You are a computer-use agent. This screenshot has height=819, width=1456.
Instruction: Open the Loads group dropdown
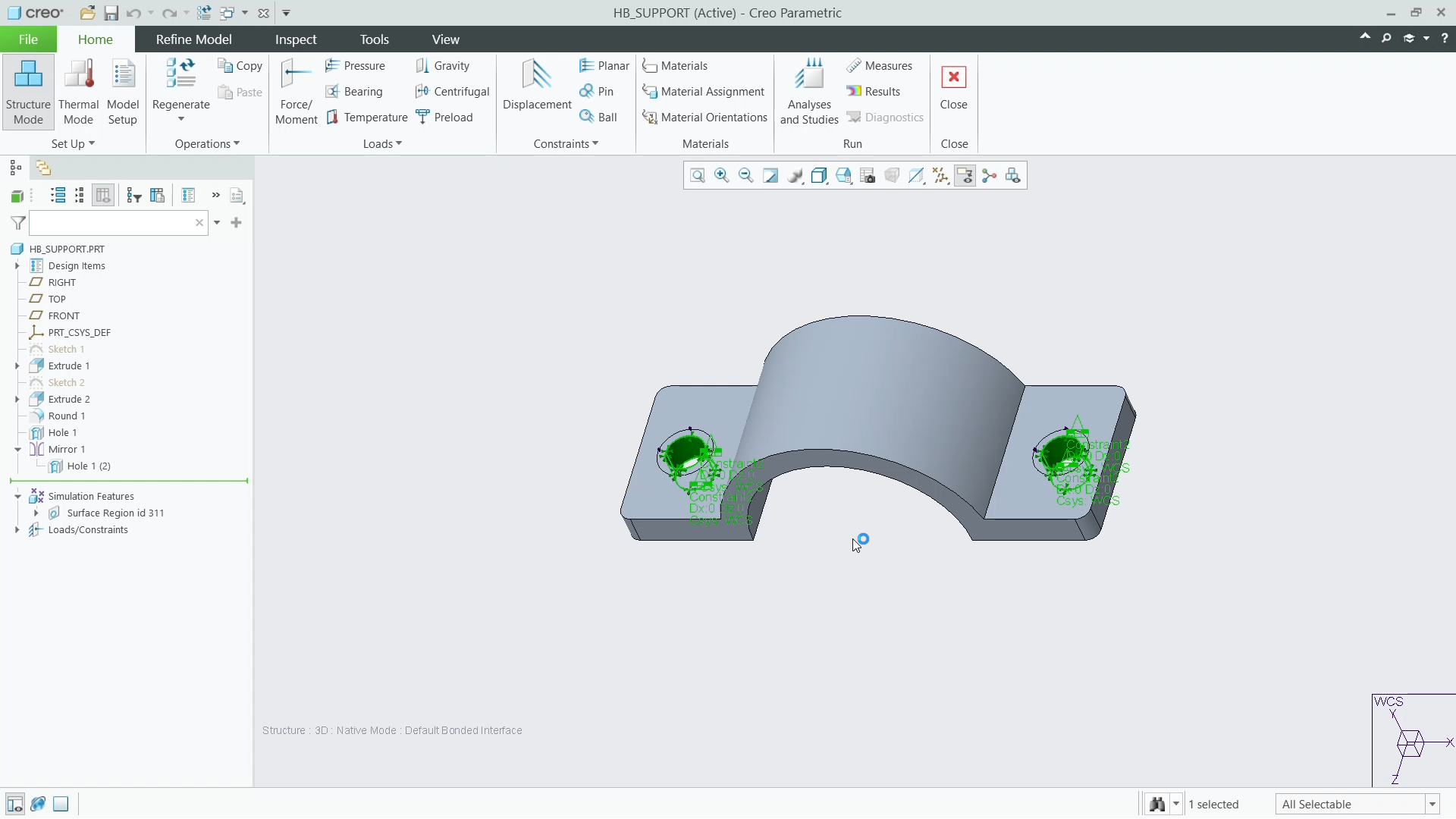pos(382,144)
